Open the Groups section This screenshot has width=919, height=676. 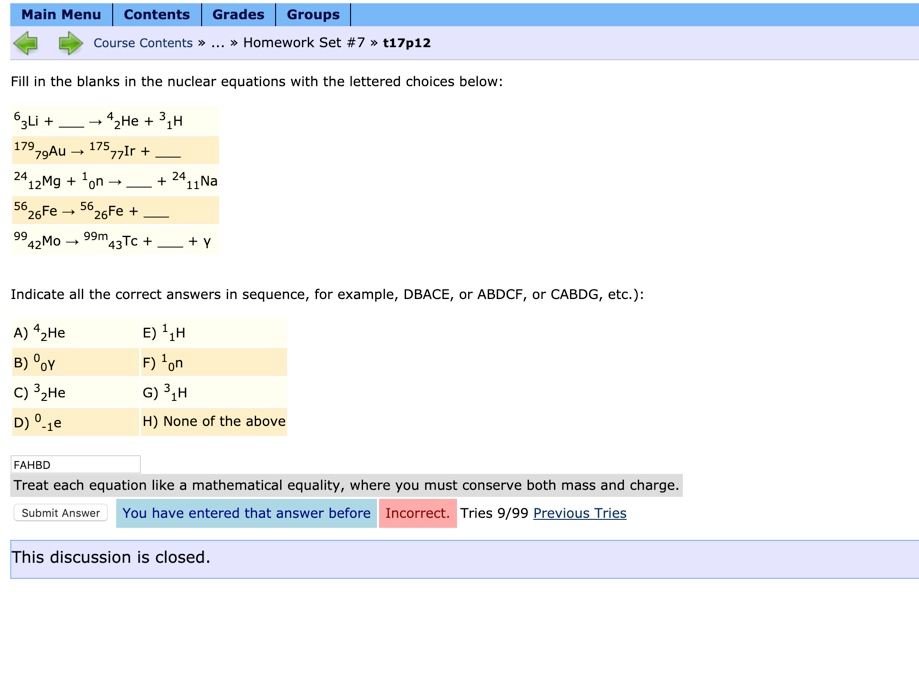pos(313,14)
